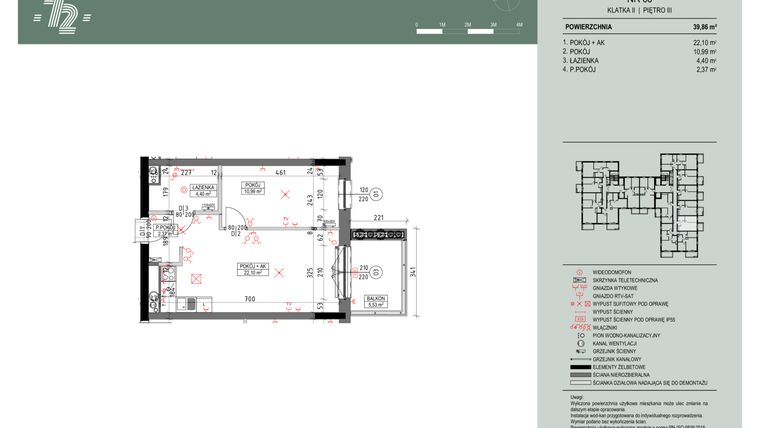Click the Wideodomofon legend symbol

point(579,273)
